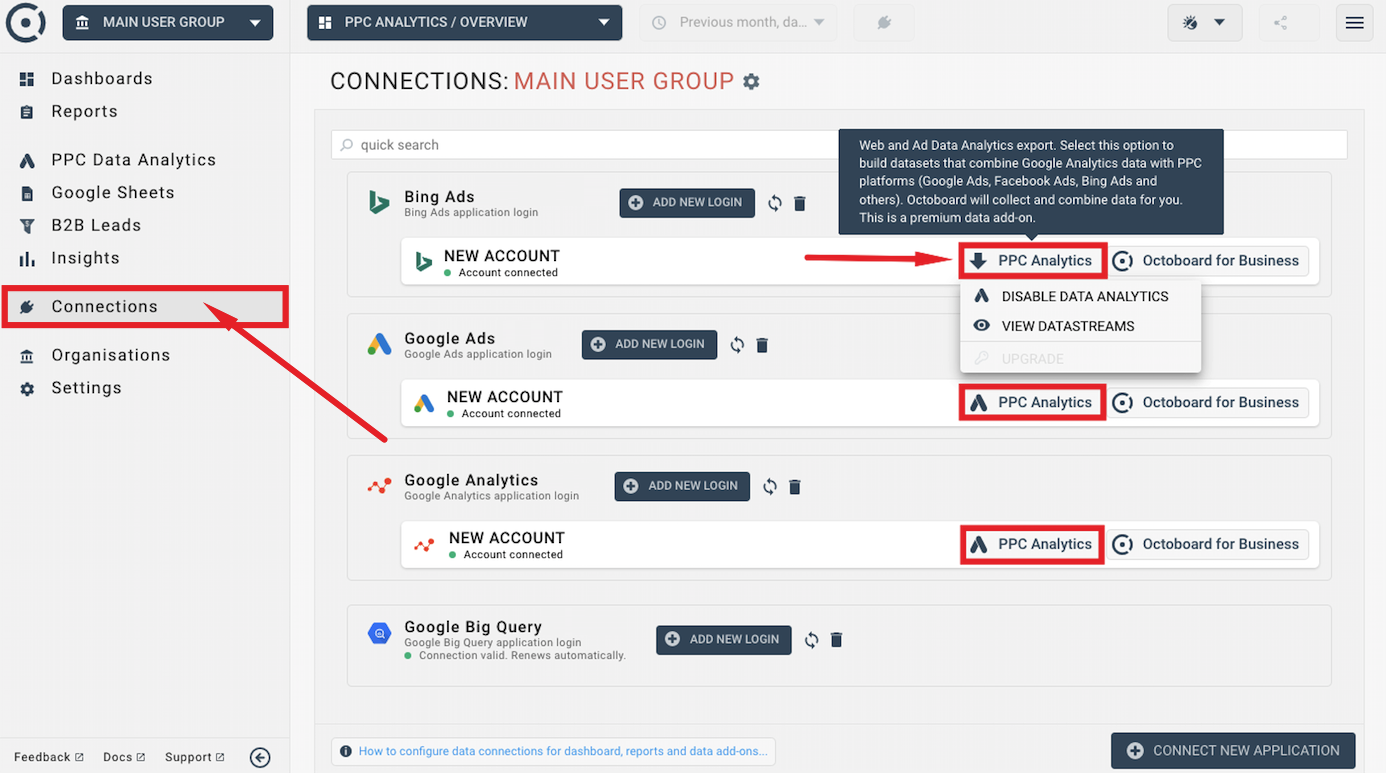Open B2B Leads in sidebar

tap(96, 226)
